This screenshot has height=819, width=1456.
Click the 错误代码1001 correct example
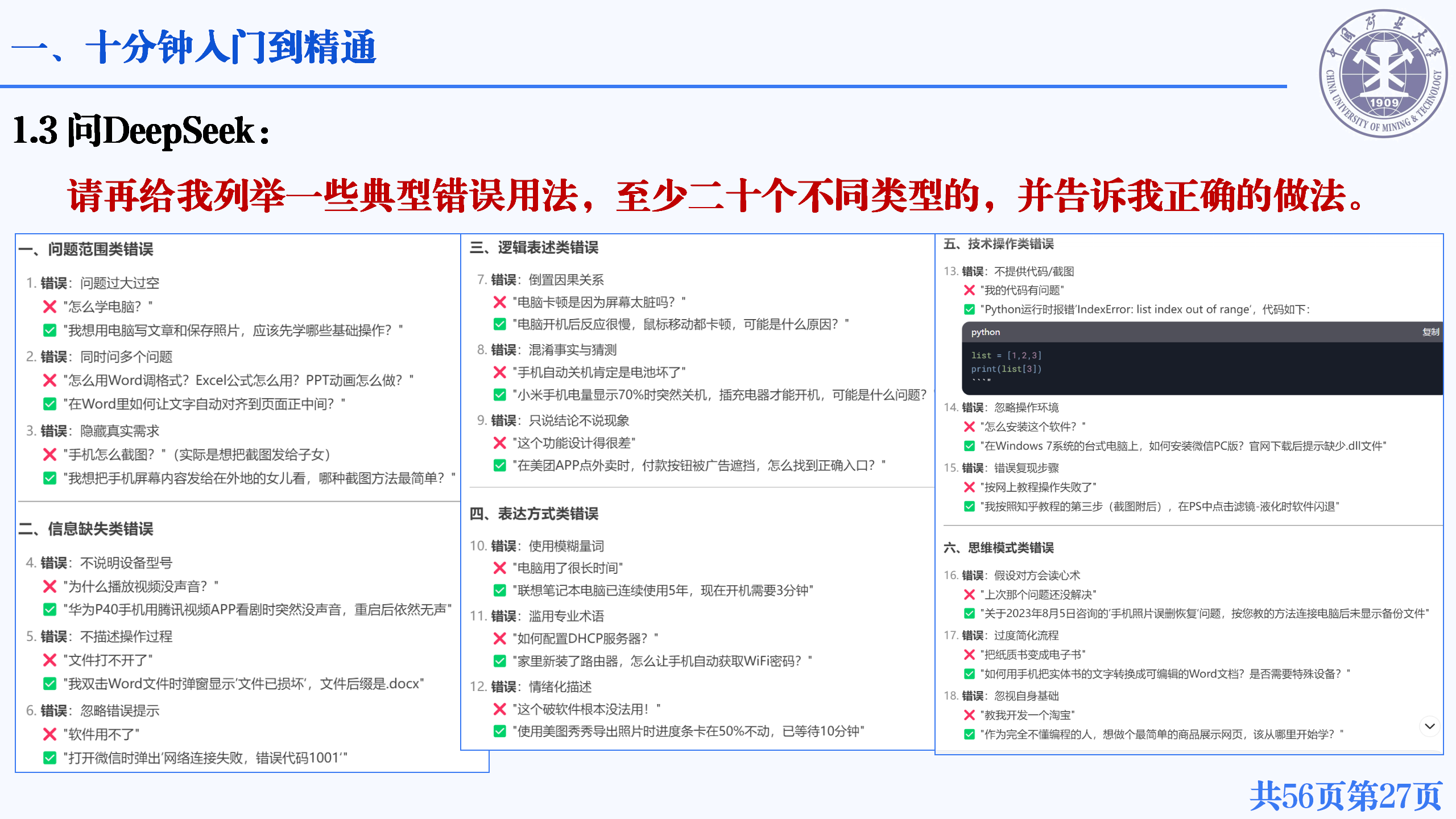[x=205, y=758]
